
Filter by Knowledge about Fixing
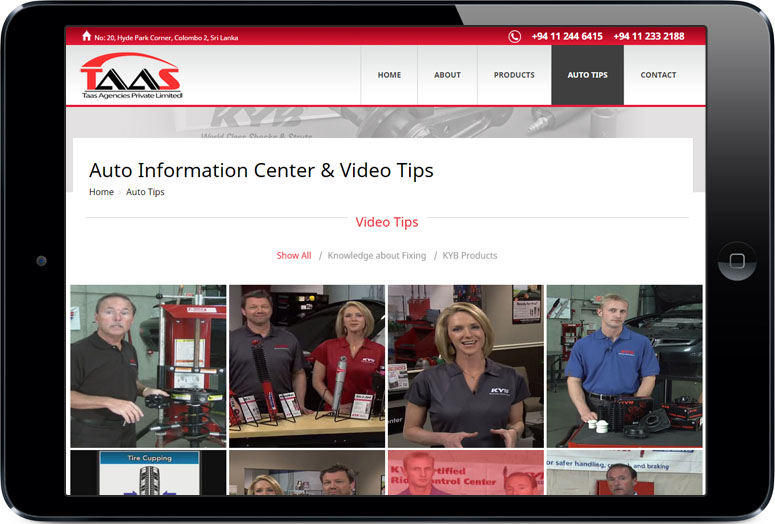[x=377, y=256]
